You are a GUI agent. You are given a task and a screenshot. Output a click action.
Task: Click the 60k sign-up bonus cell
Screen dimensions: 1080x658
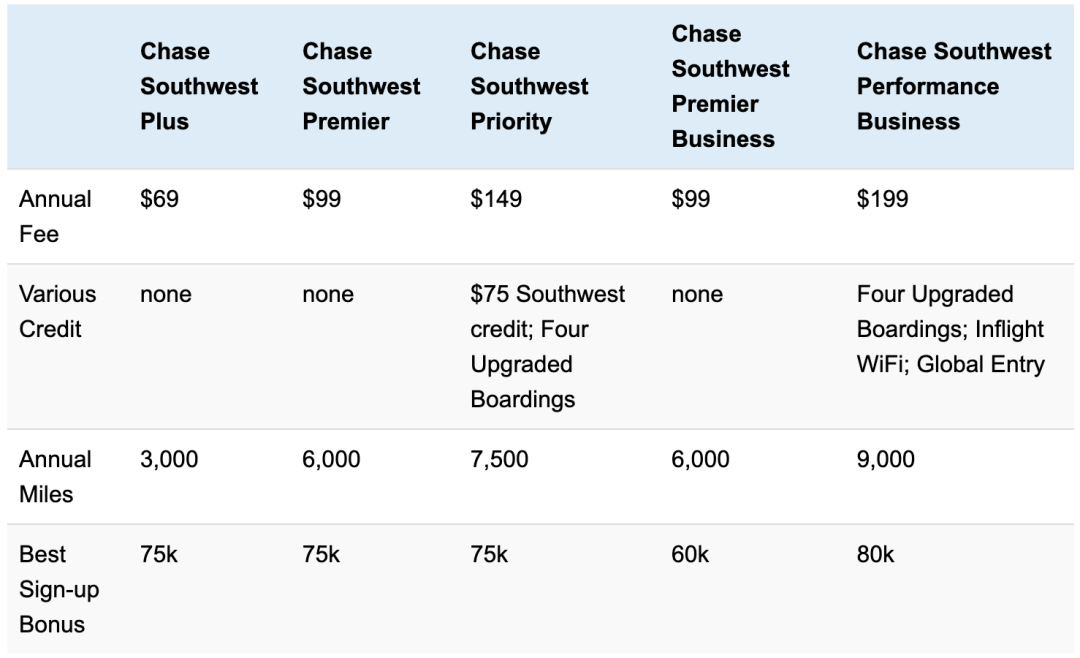click(690, 555)
